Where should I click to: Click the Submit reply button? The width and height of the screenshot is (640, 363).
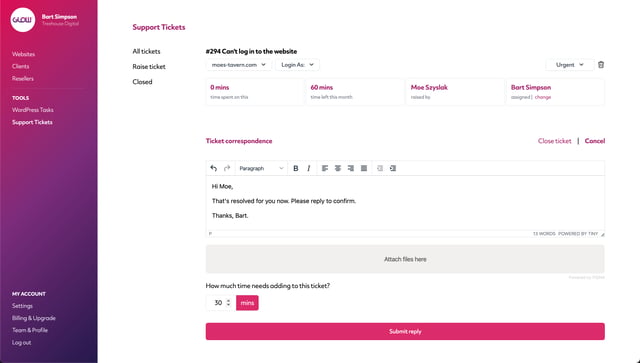click(x=405, y=332)
